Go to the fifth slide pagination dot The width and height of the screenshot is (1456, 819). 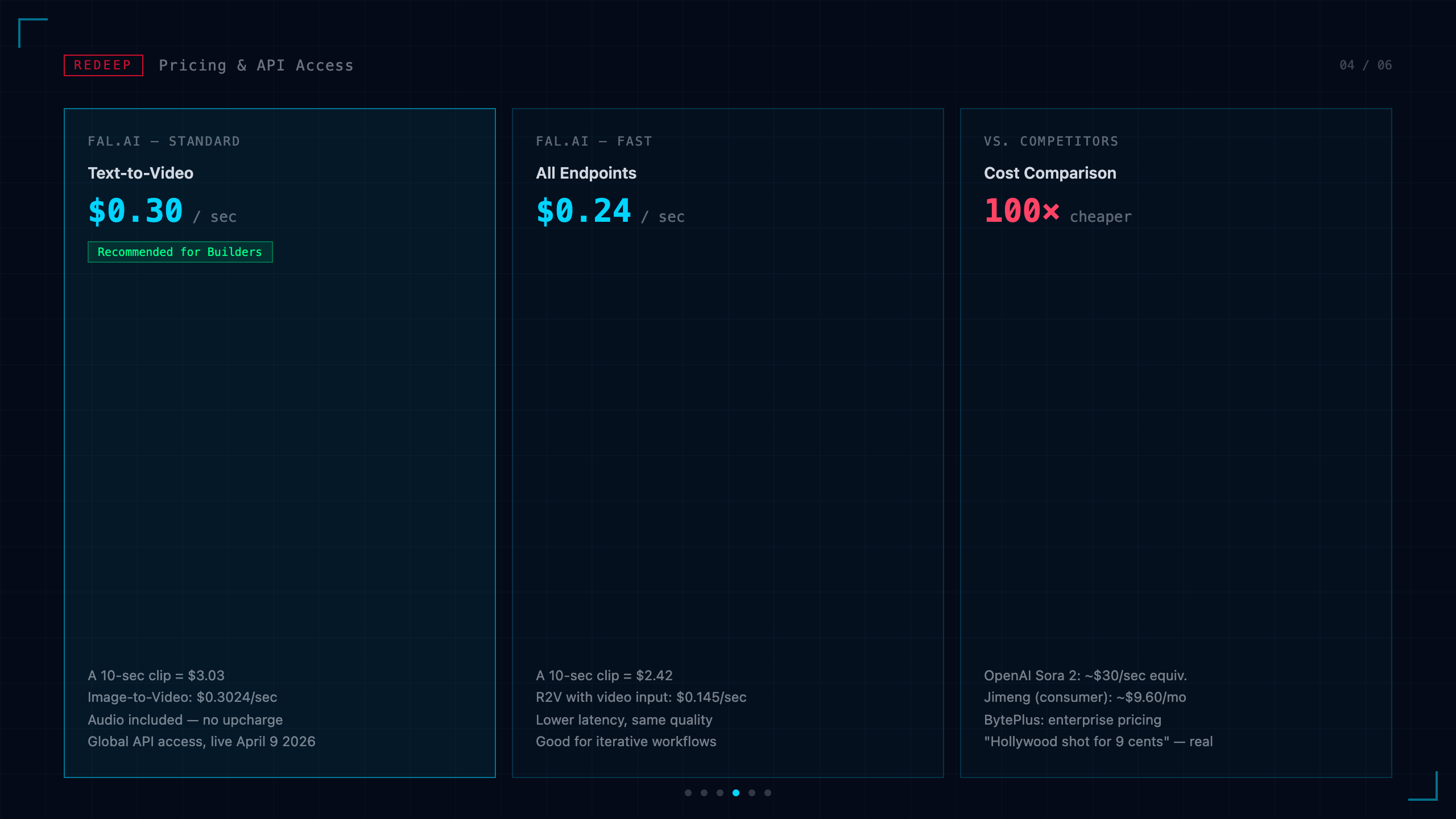752,793
